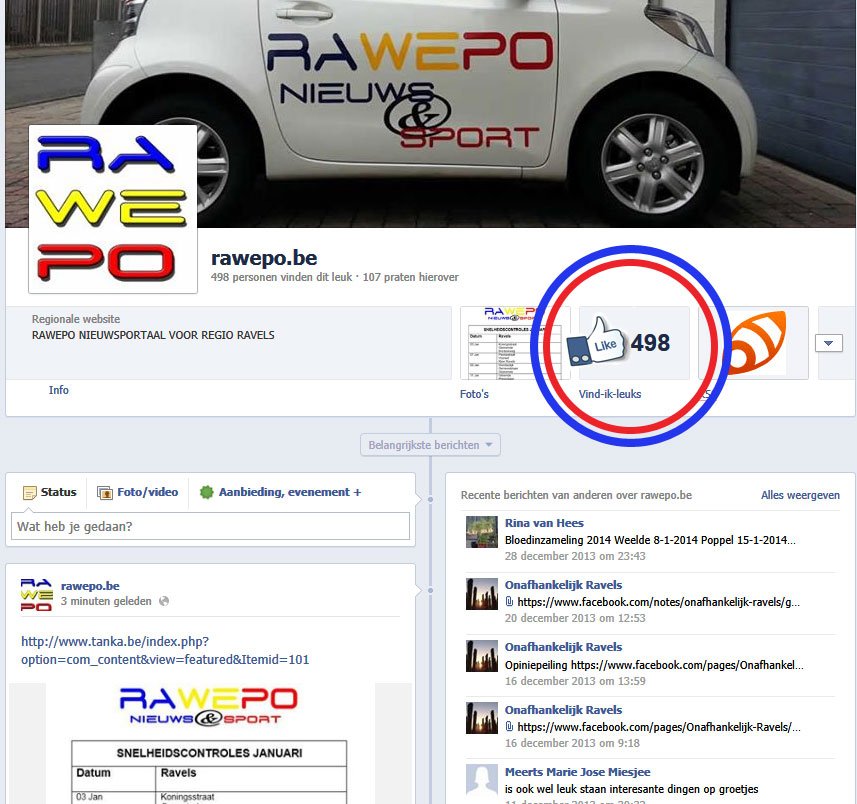
Task: Choose Aanbieding, evenement + option
Action: coord(281,492)
